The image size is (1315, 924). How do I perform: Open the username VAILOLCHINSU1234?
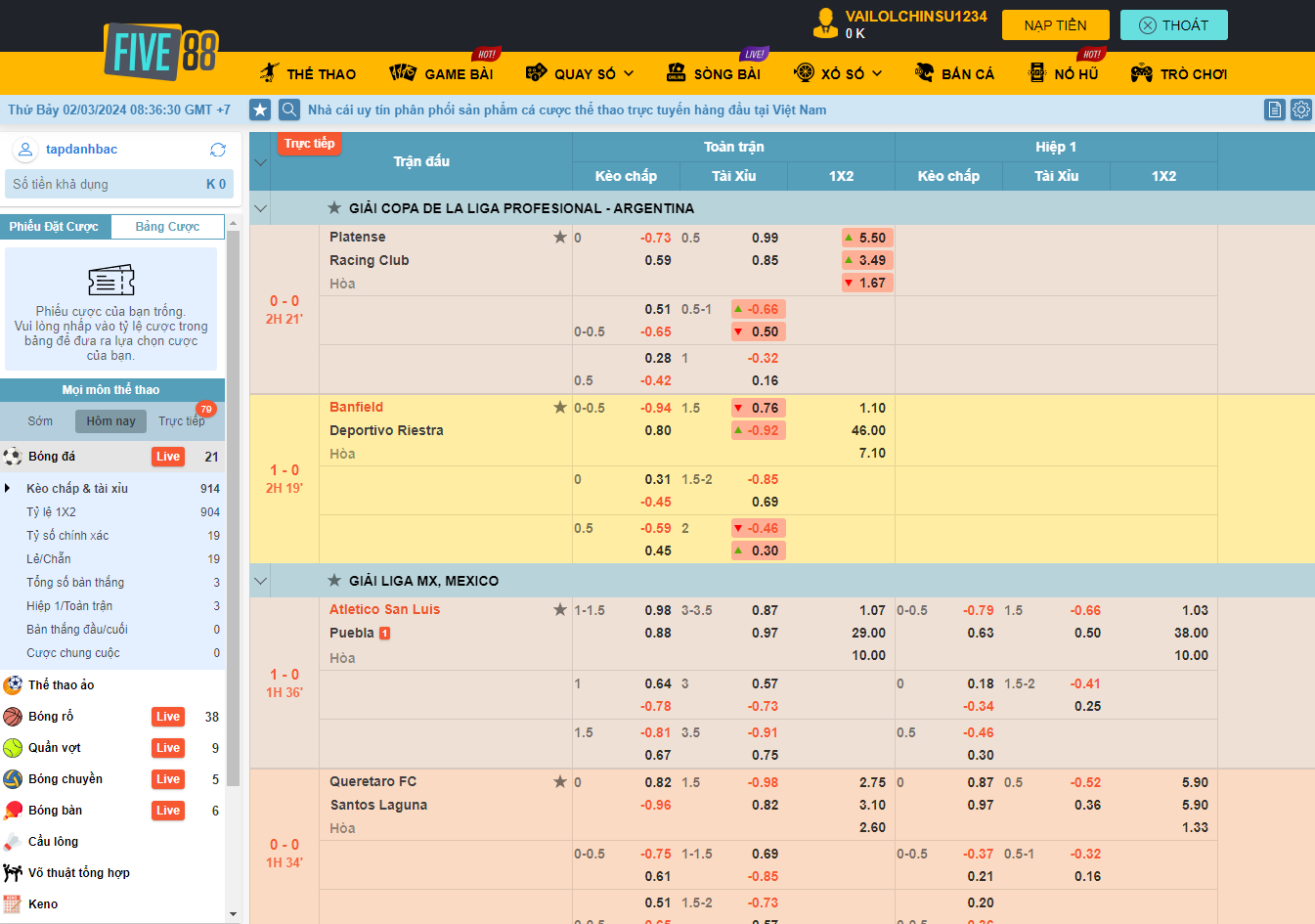(916, 17)
